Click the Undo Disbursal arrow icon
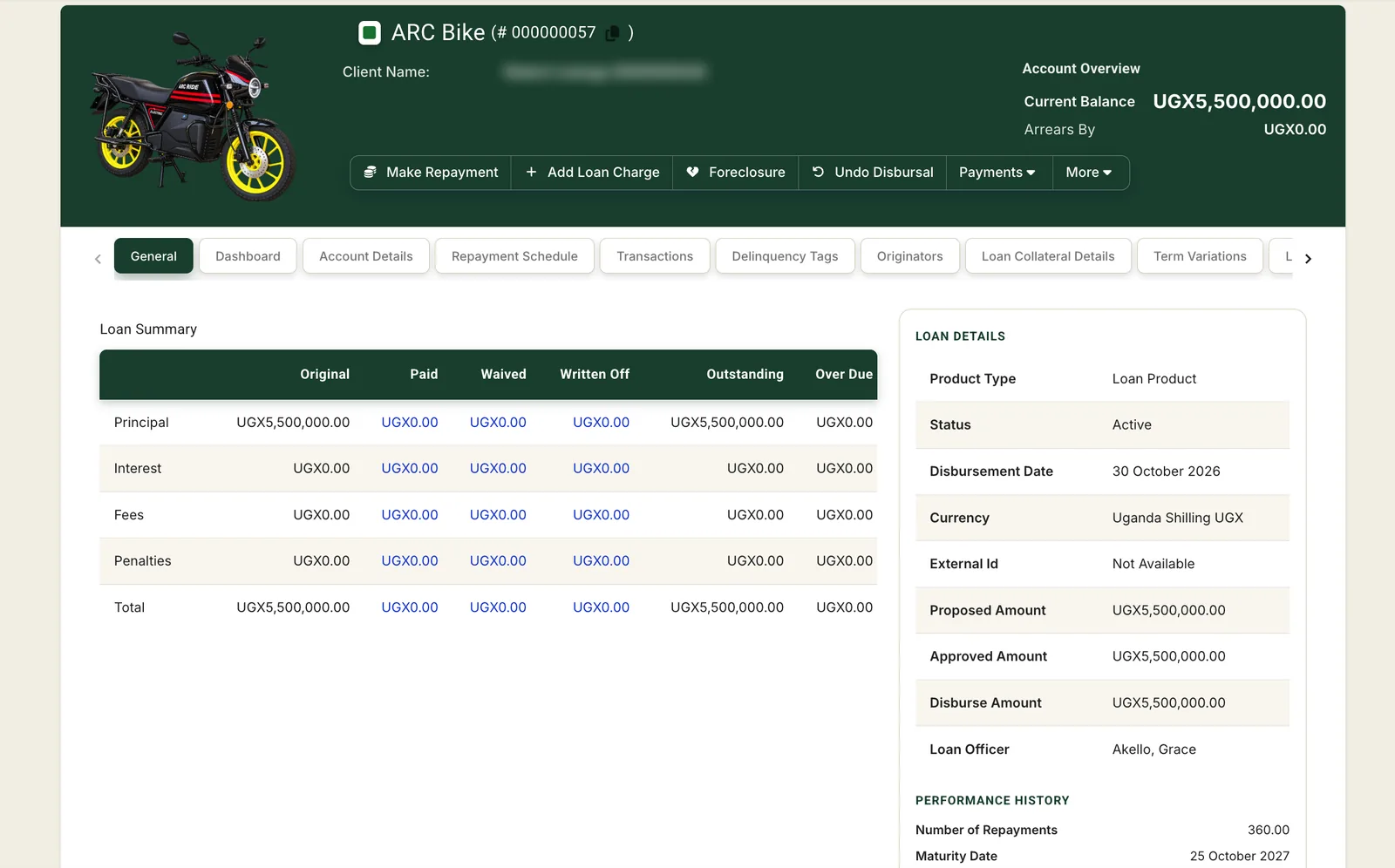 (818, 173)
